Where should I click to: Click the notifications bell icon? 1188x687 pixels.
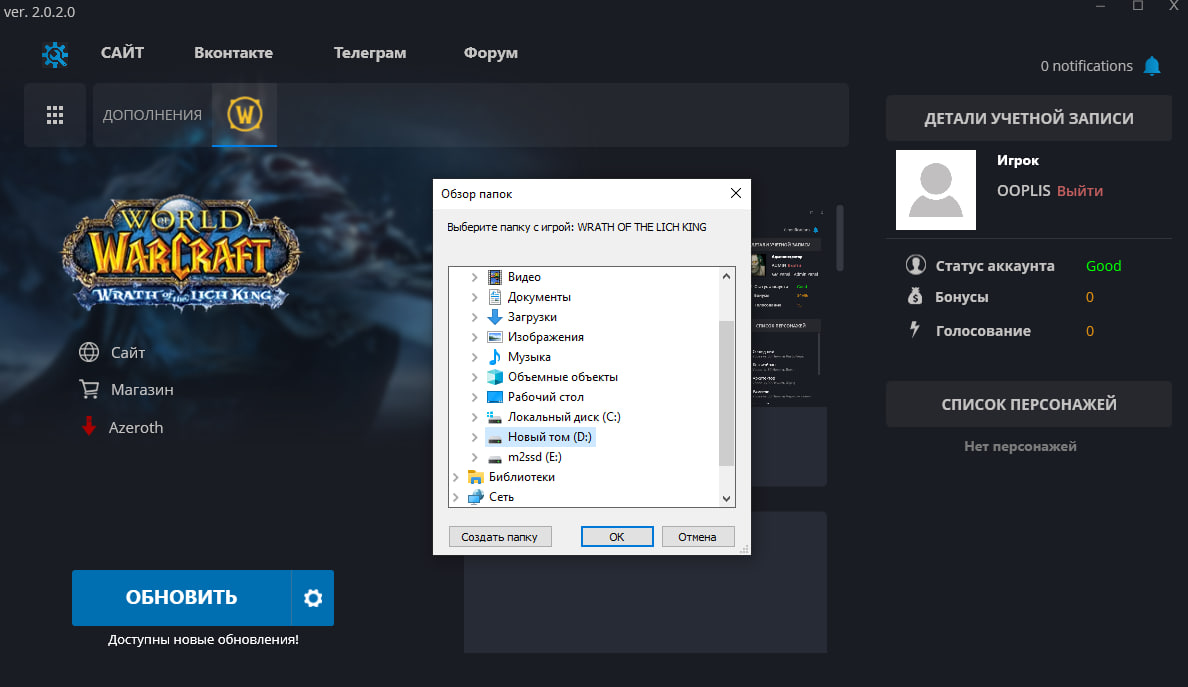[1152, 66]
